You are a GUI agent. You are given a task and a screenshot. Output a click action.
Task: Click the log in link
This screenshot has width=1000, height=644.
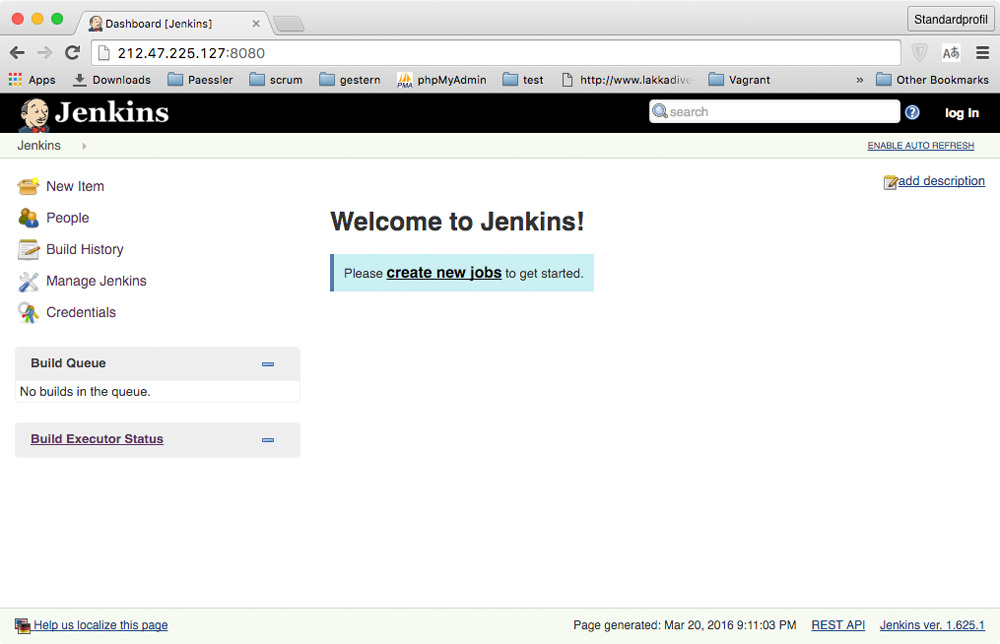(x=961, y=113)
